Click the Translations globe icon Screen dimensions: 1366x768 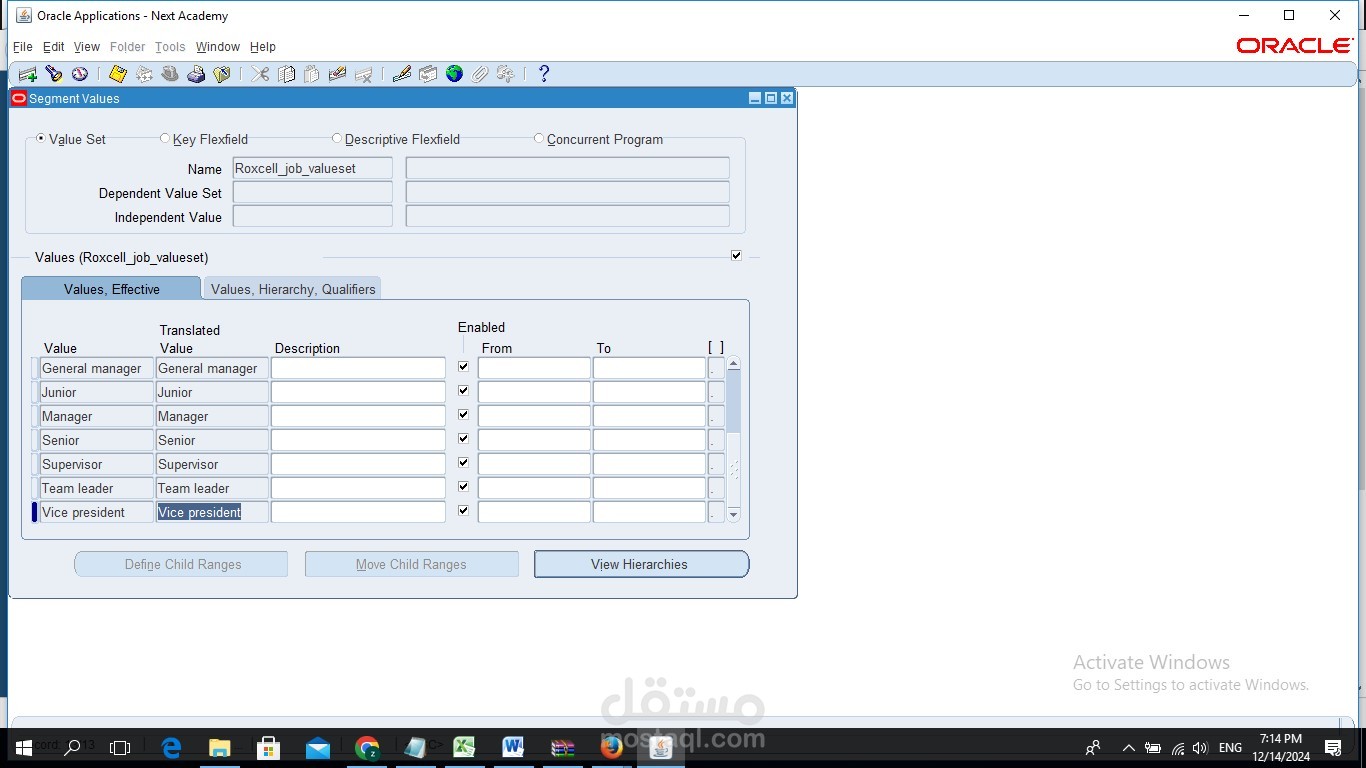tap(454, 74)
